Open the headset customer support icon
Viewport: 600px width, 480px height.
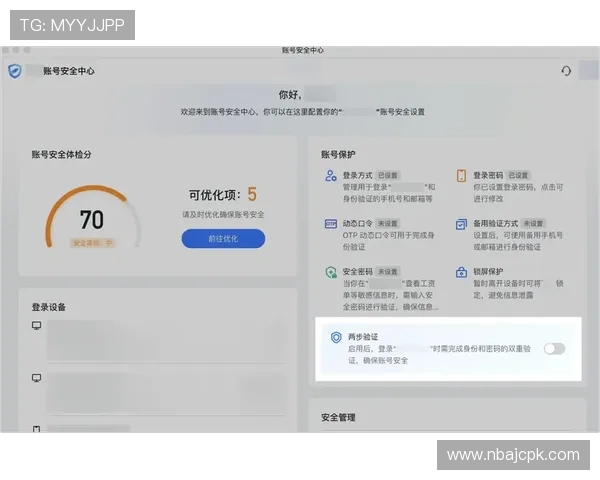566,71
